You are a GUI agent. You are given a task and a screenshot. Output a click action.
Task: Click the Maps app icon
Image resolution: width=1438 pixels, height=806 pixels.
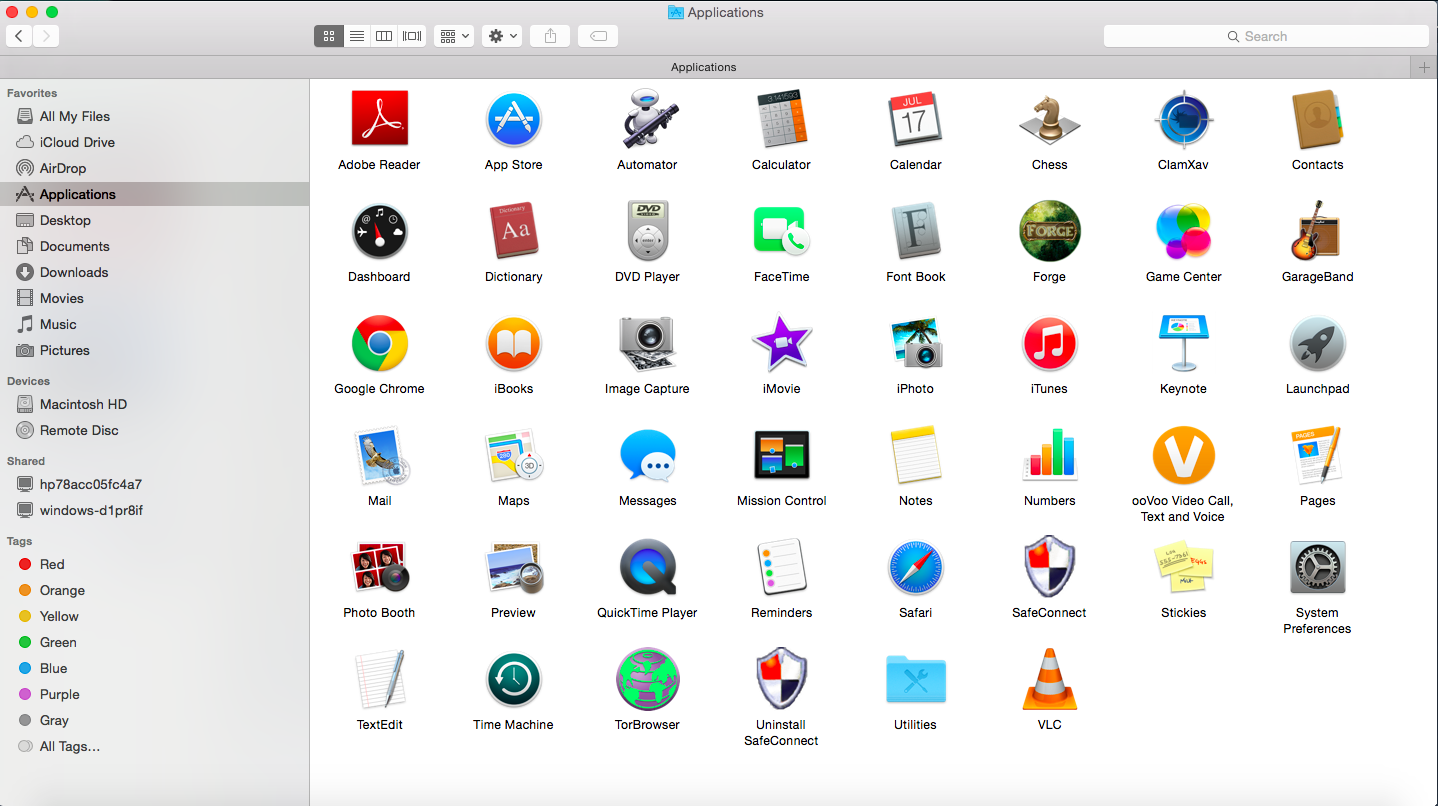click(513, 455)
